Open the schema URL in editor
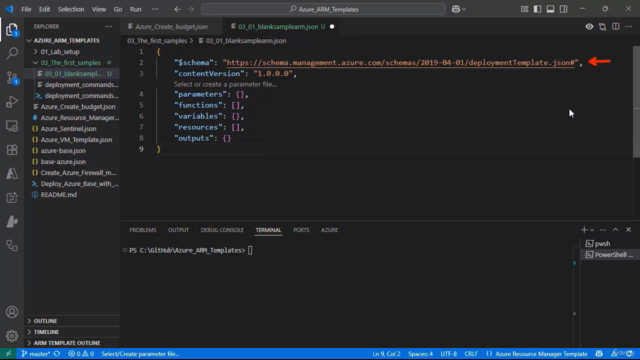This screenshot has height=360, width=640. 400,62
